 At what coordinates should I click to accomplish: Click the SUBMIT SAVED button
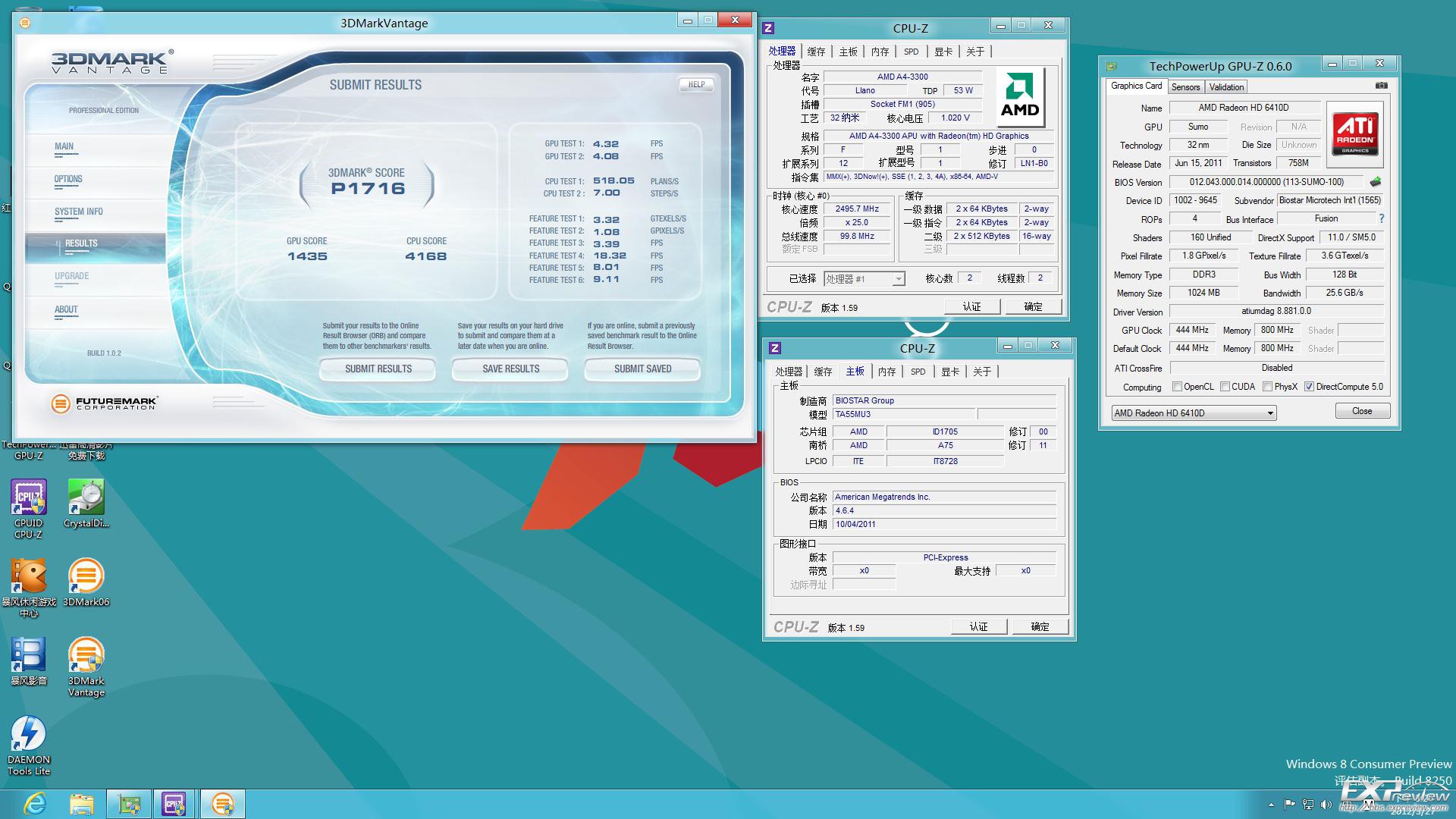pos(642,369)
